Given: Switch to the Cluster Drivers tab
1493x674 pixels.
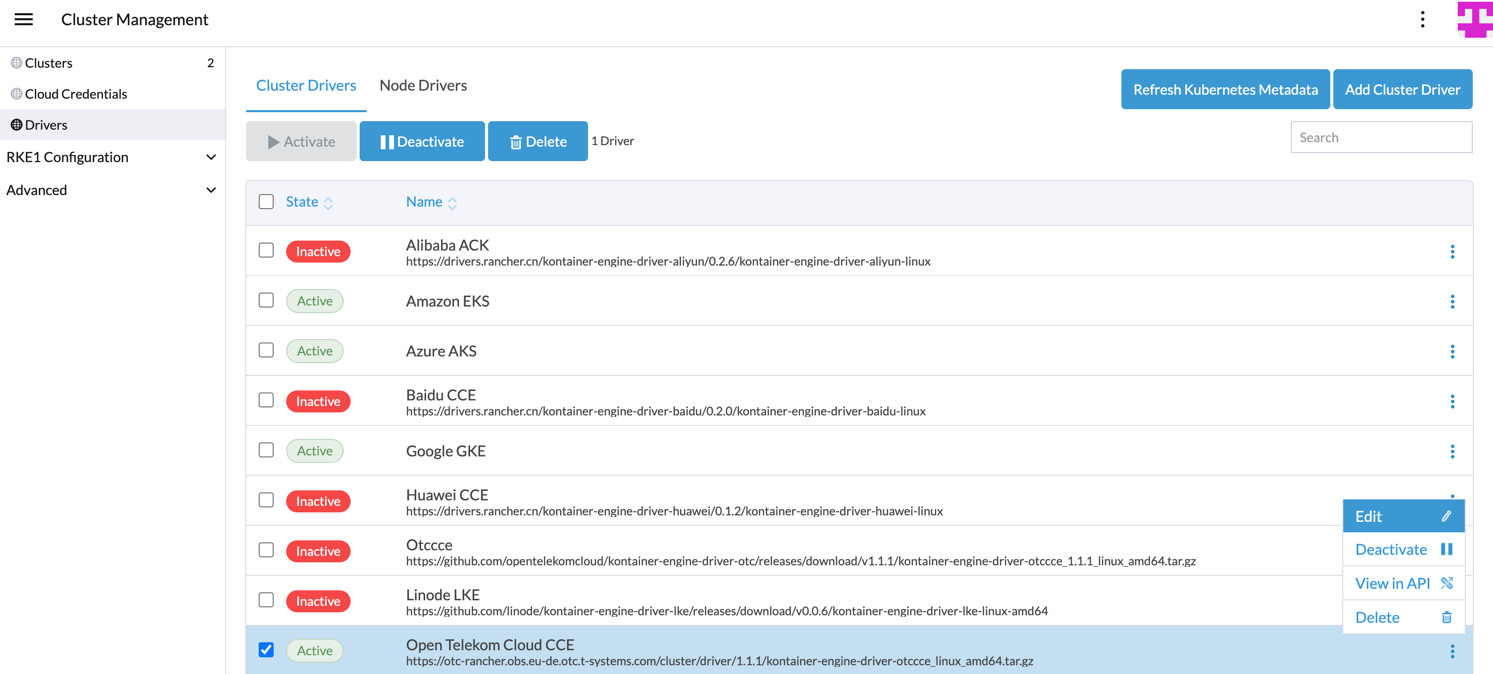Looking at the screenshot, I should (x=306, y=86).
